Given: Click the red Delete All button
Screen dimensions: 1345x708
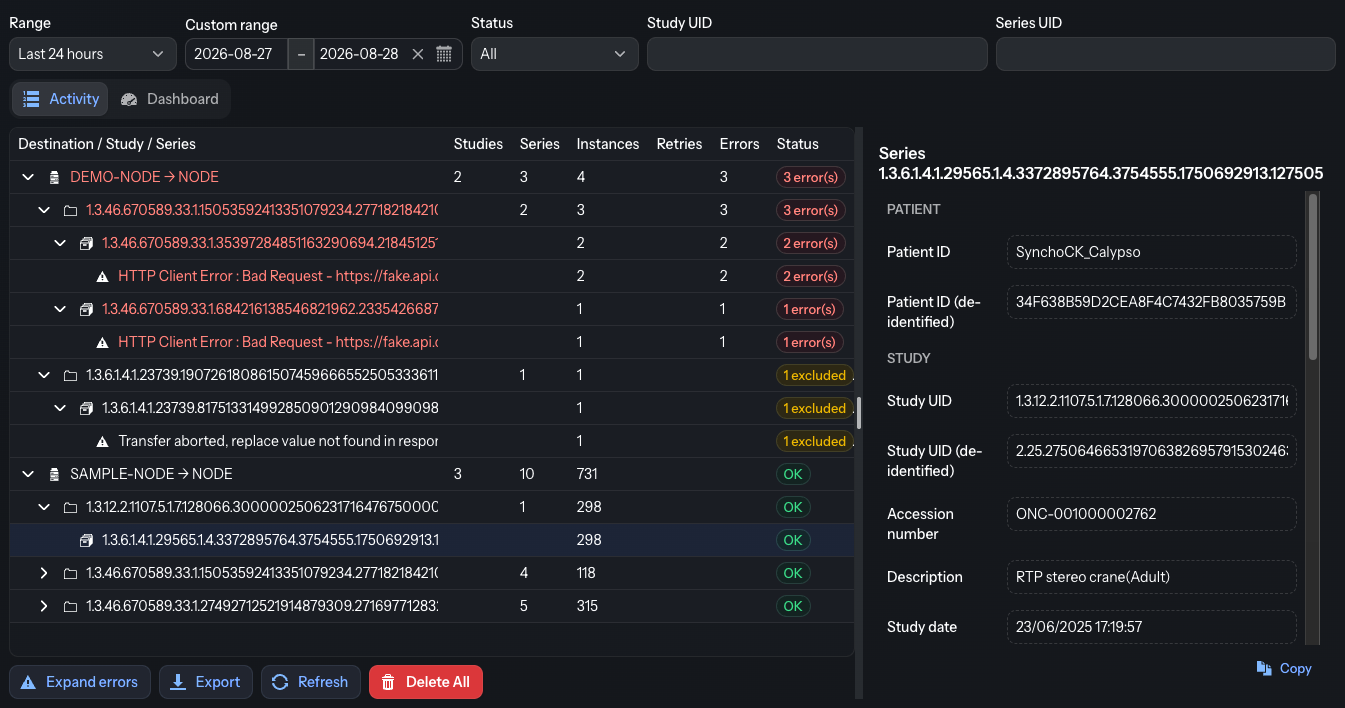Looking at the screenshot, I should [426, 682].
